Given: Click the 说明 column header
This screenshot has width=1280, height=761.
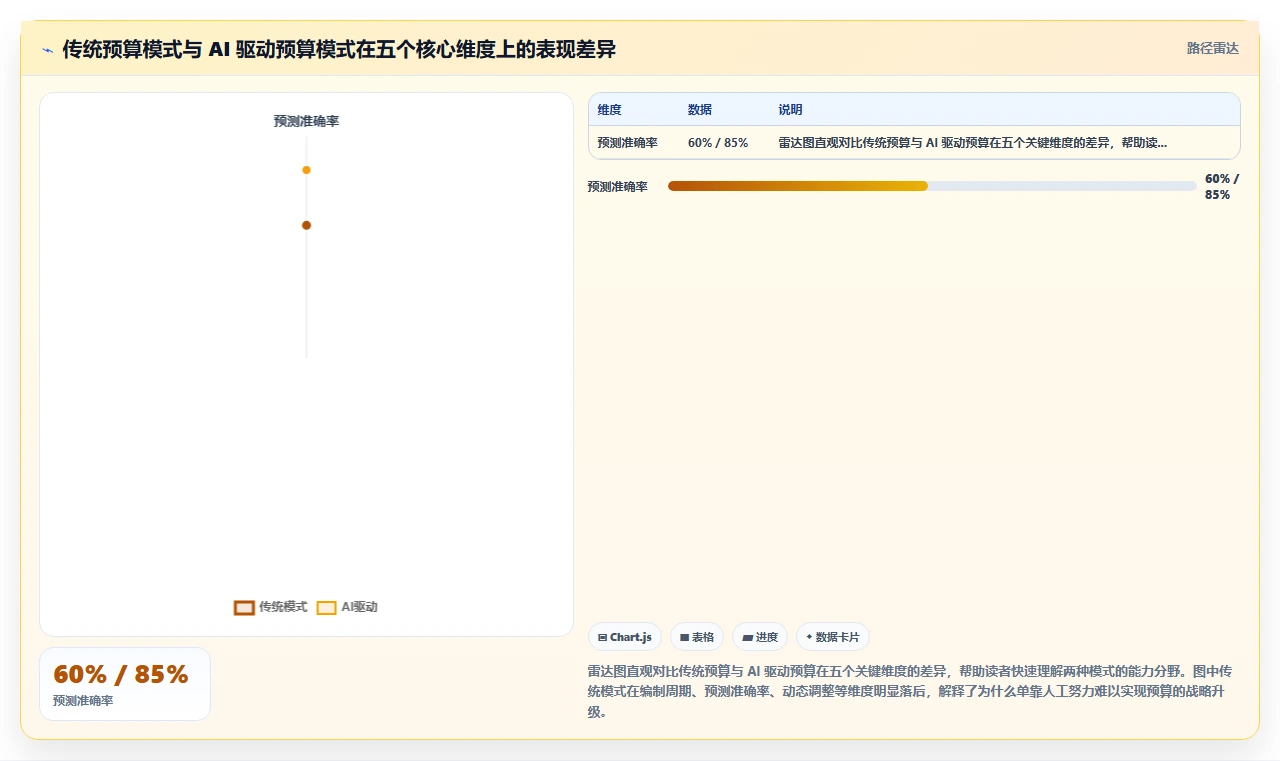Looking at the screenshot, I should [790, 110].
